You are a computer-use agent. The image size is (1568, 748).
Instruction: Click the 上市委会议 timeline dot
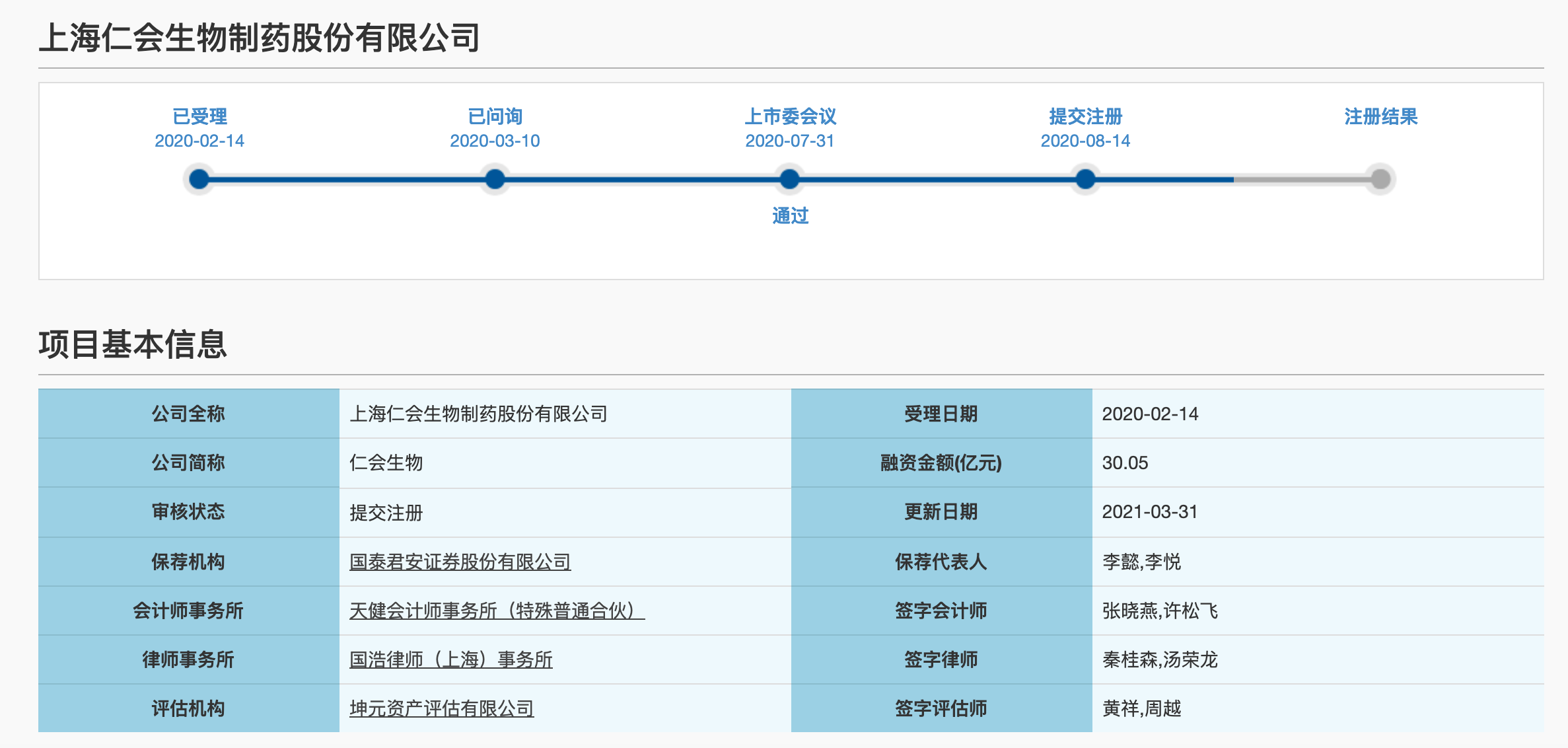[789, 179]
